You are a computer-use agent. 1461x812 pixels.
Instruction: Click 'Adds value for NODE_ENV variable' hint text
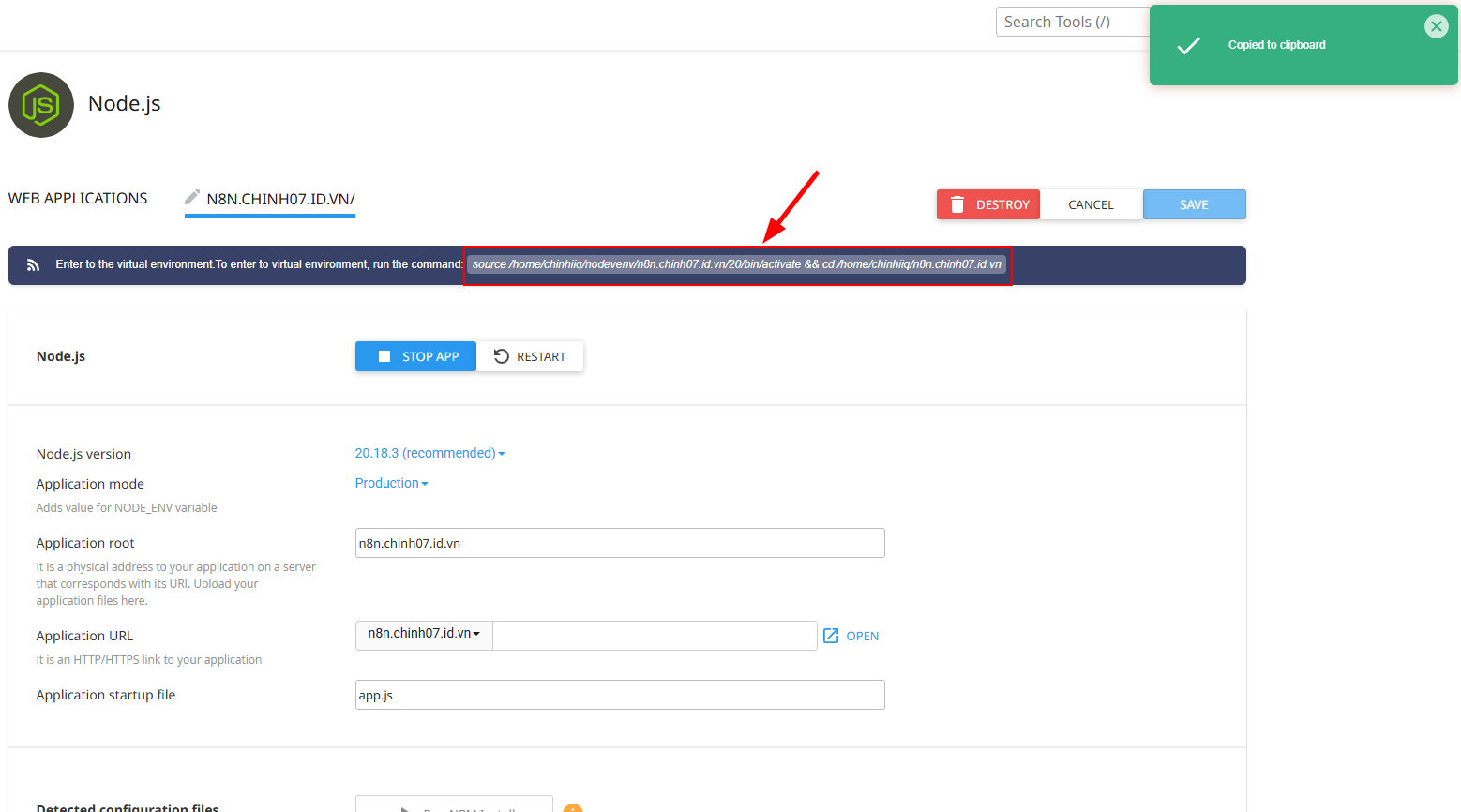click(x=127, y=508)
